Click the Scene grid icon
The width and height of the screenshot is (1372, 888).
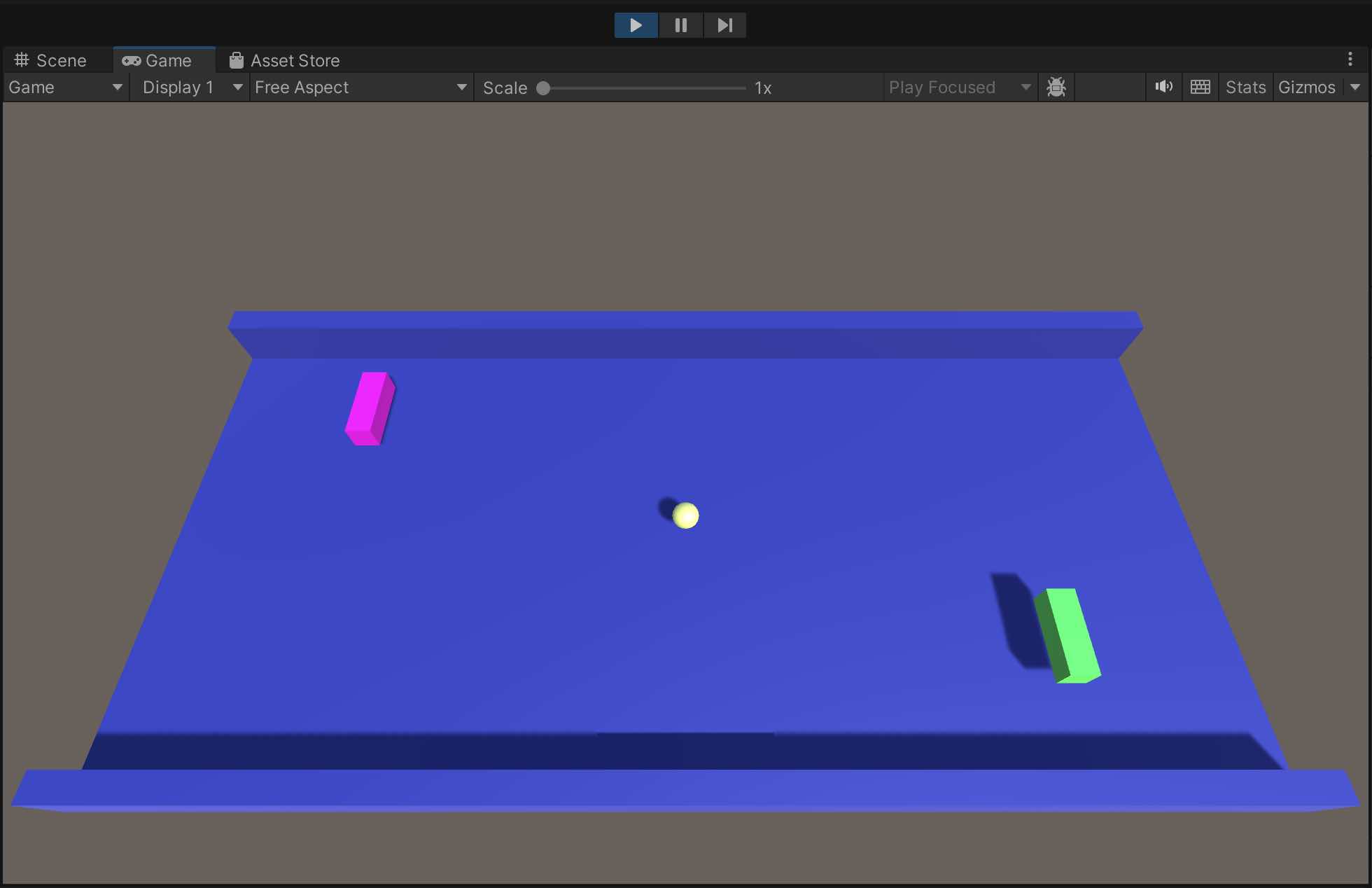click(x=22, y=60)
